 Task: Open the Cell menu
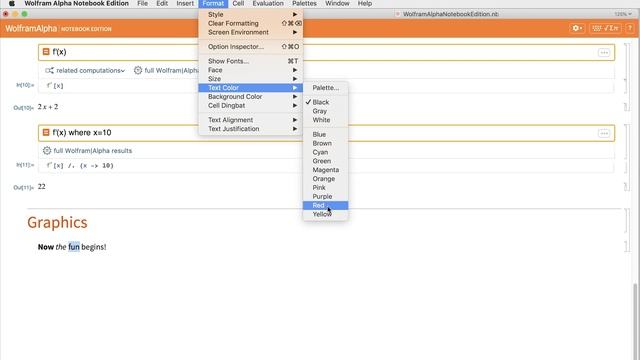tap(238, 3)
